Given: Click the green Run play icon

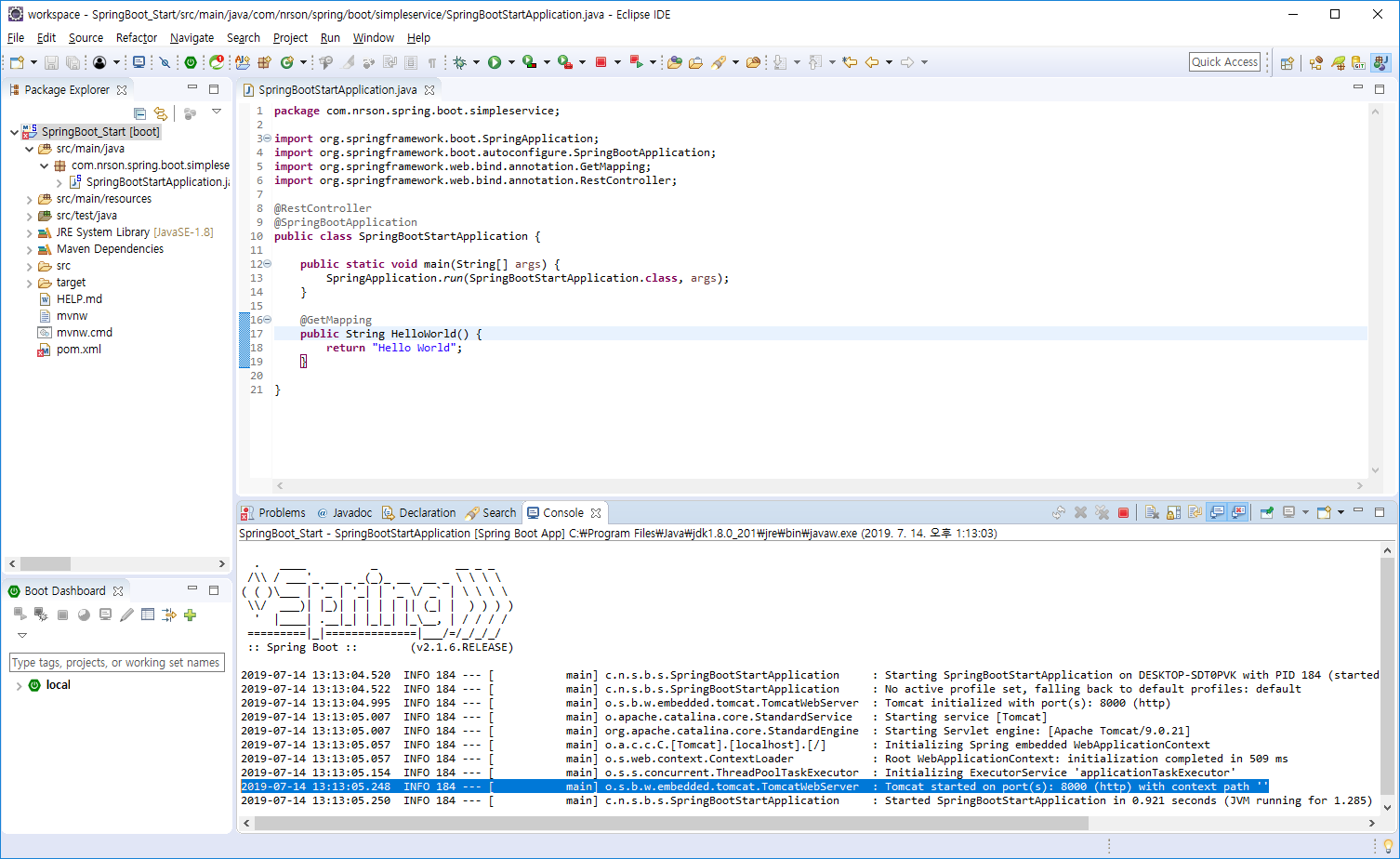Looking at the screenshot, I should click(495, 62).
